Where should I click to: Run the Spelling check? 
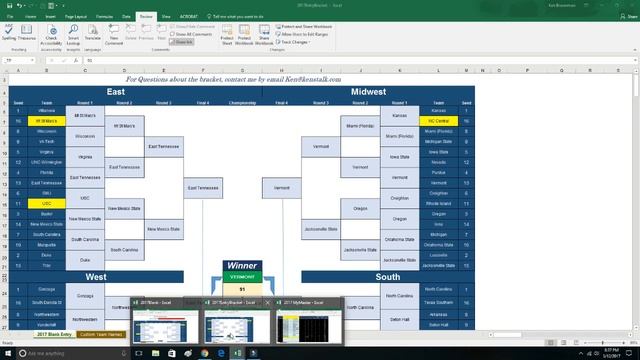click(x=9, y=33)
